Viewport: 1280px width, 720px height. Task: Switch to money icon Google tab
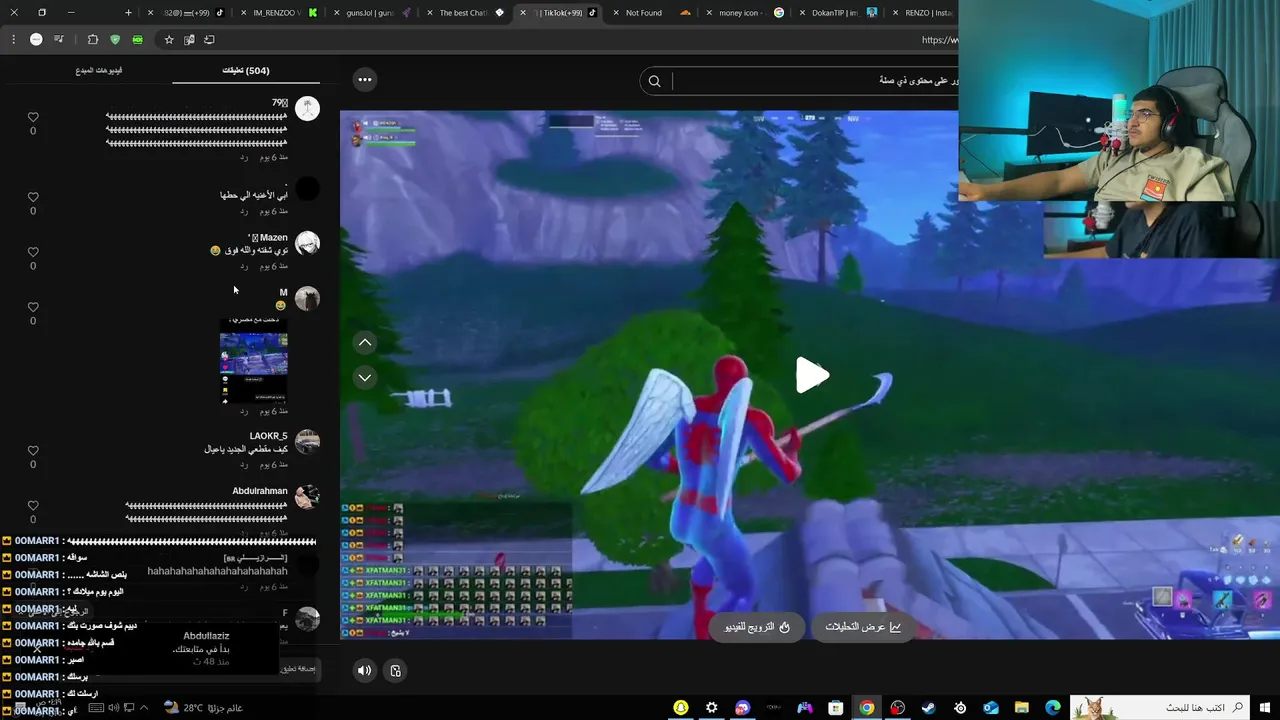[743, 13]
